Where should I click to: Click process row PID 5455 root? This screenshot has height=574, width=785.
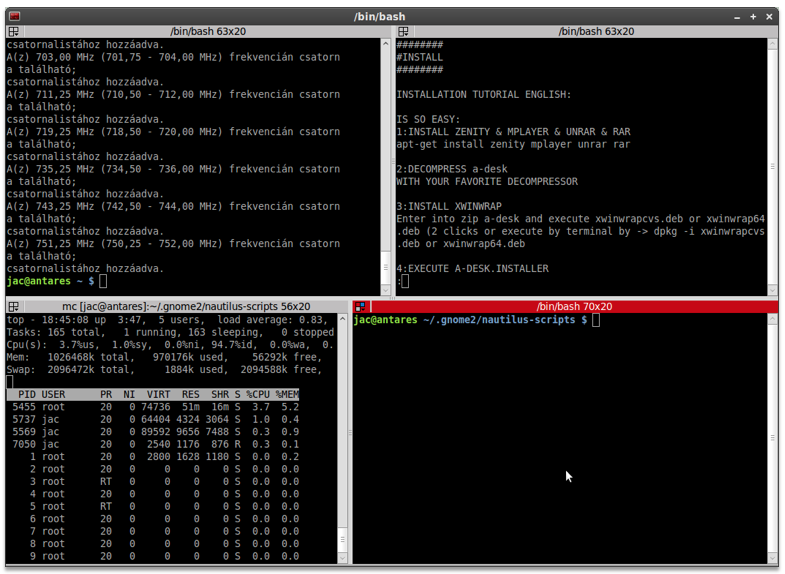[155, 407]
